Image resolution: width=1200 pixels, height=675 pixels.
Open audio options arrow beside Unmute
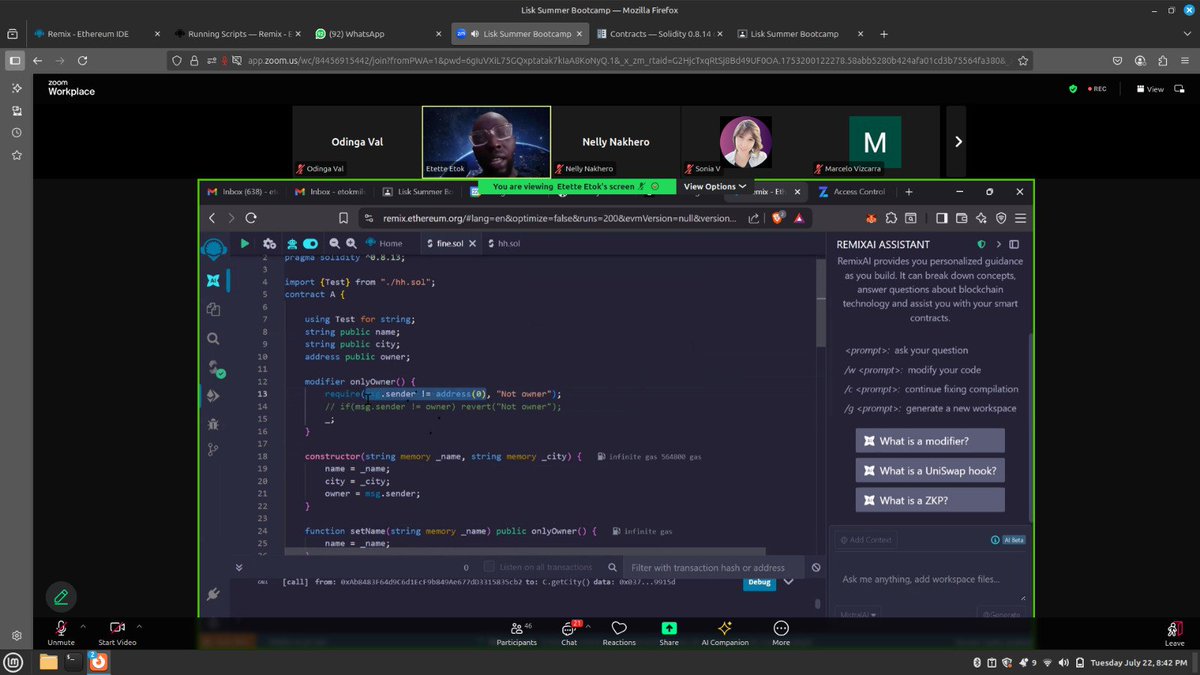[83, 627]
